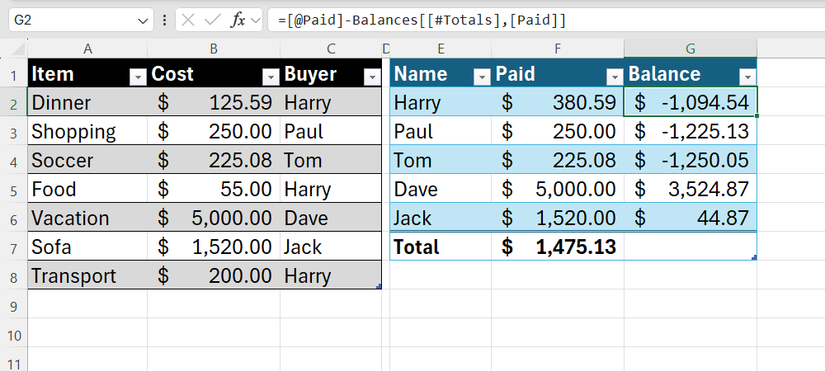The image size is (825, 371).
Task: Click the Transport cell
Action: (x=87, y=276)
